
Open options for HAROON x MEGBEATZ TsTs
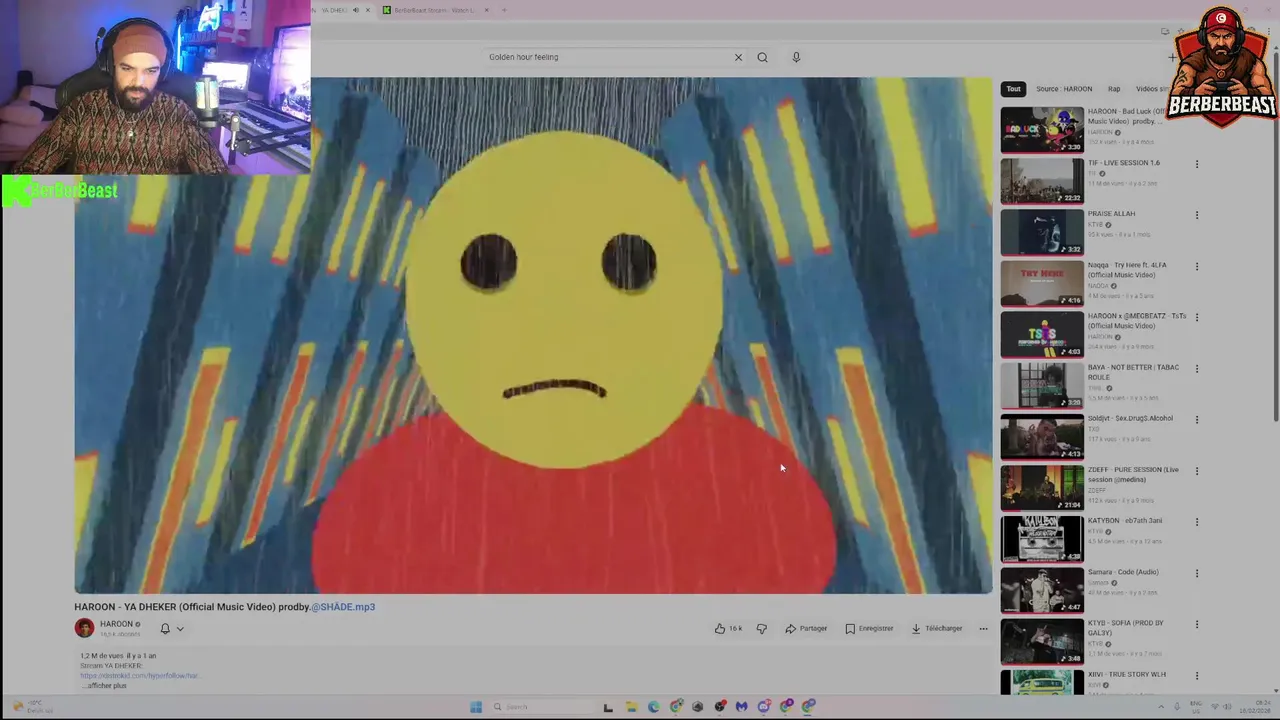(1196, 318)
